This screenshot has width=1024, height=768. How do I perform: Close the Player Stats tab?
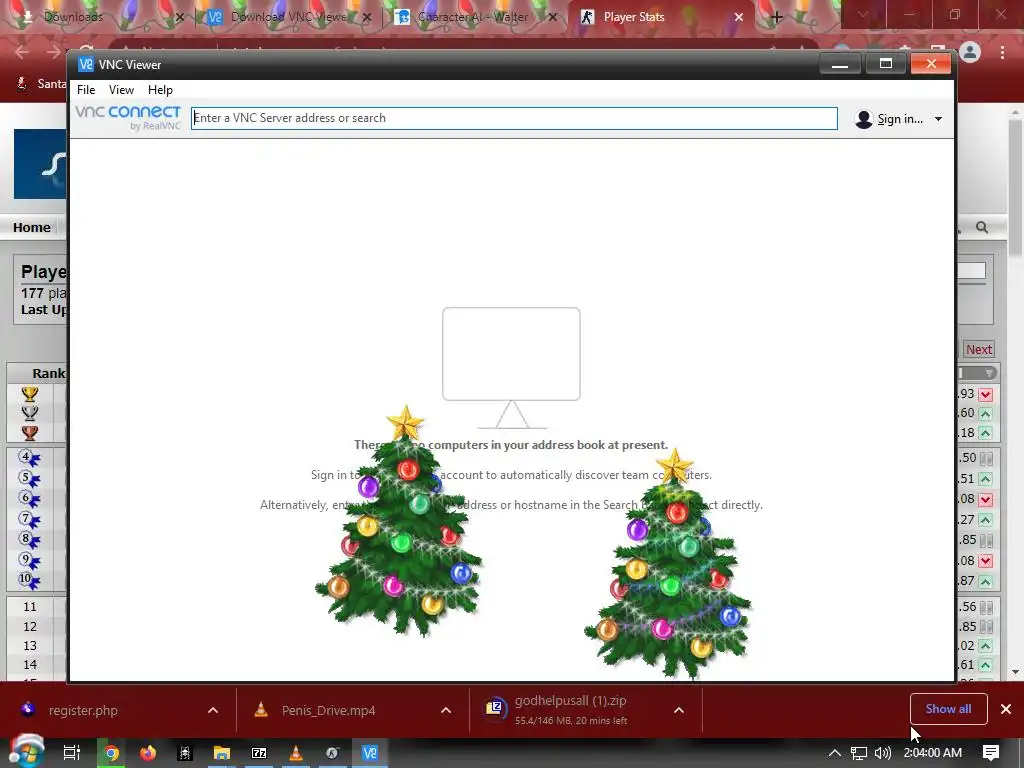click(x=739, y=17)
